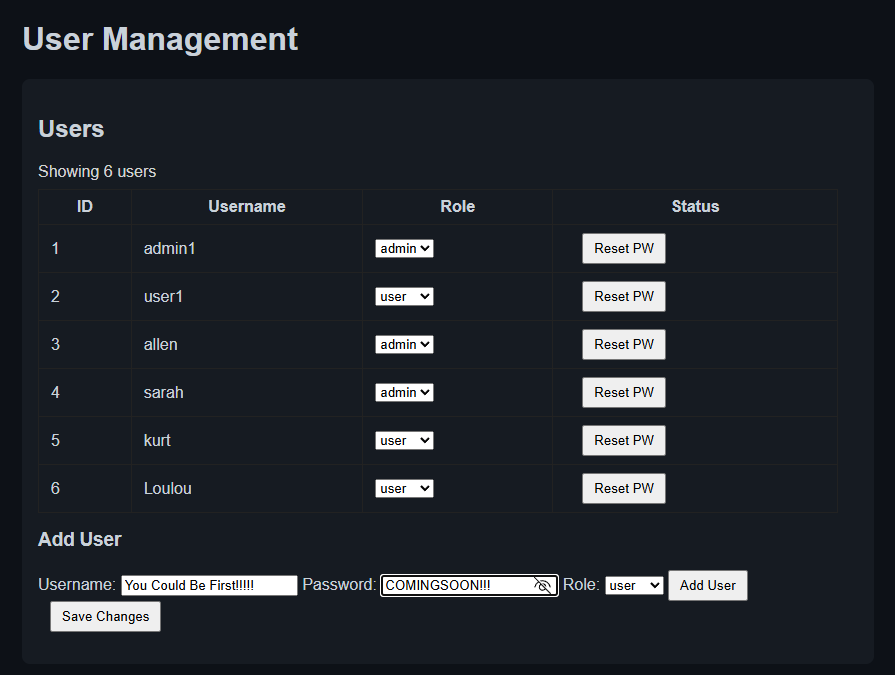895x675 pixels.
Task: Open the role dropdown for allen
Action: tap(404, 344)
